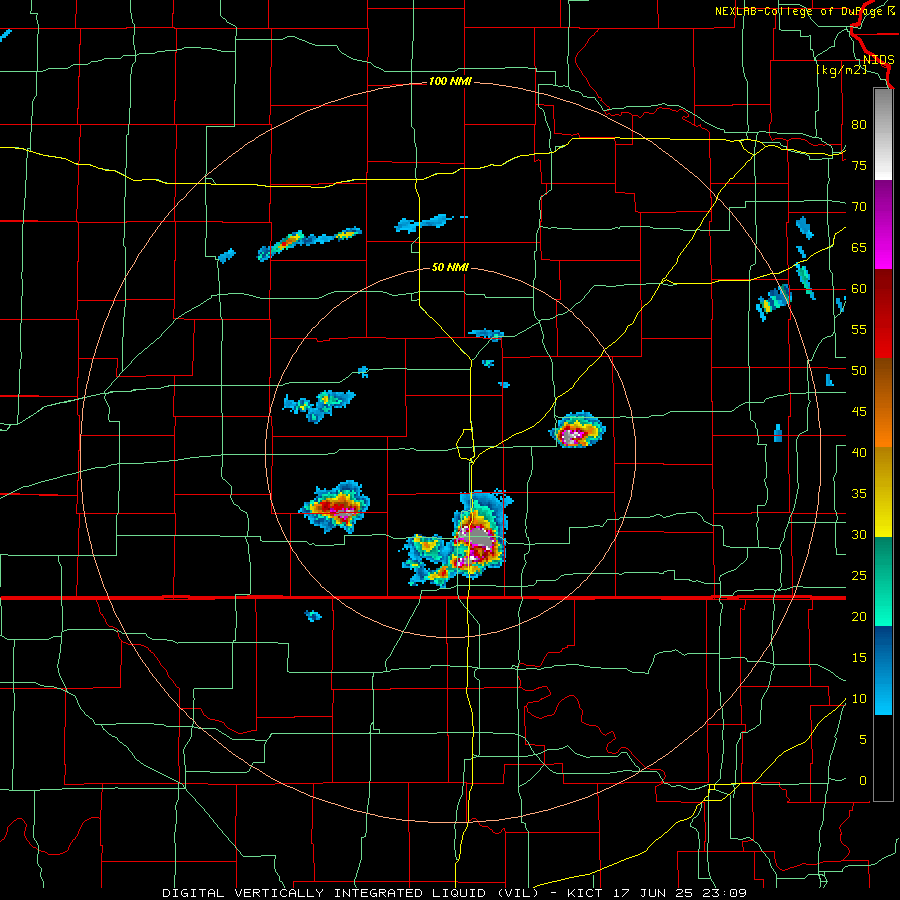Click the magenta-purple segment of the color bar
900x900 pixels.
(x=883, y=224)
